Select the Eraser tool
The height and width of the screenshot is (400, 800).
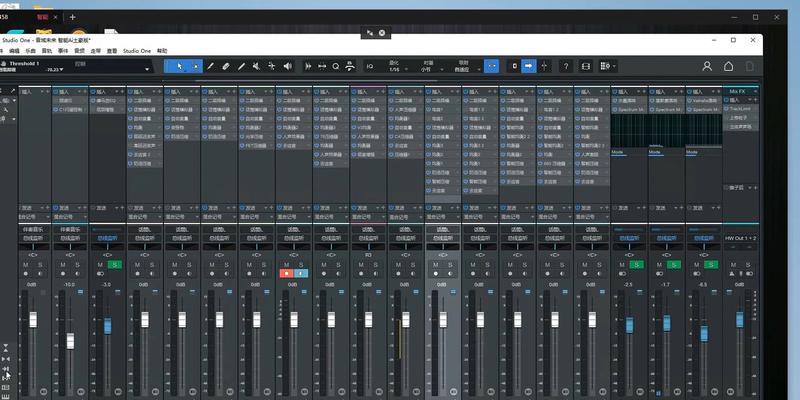point(226,66)
